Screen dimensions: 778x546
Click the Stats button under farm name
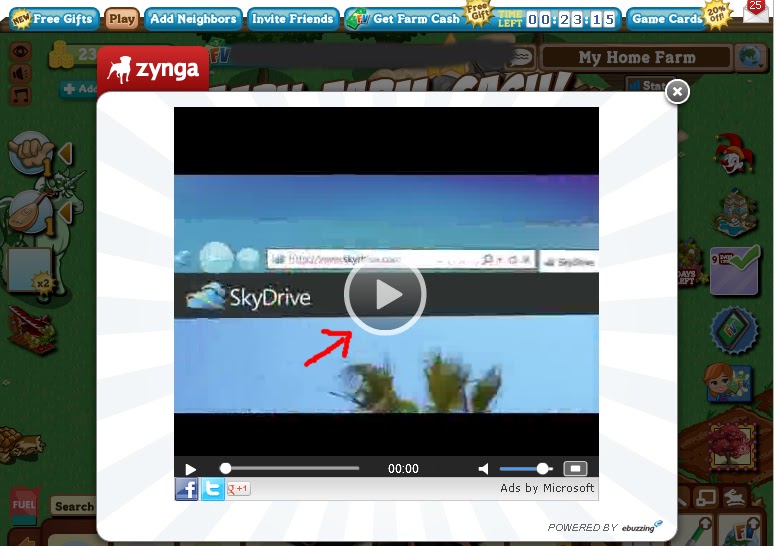[x=647, y=86]
